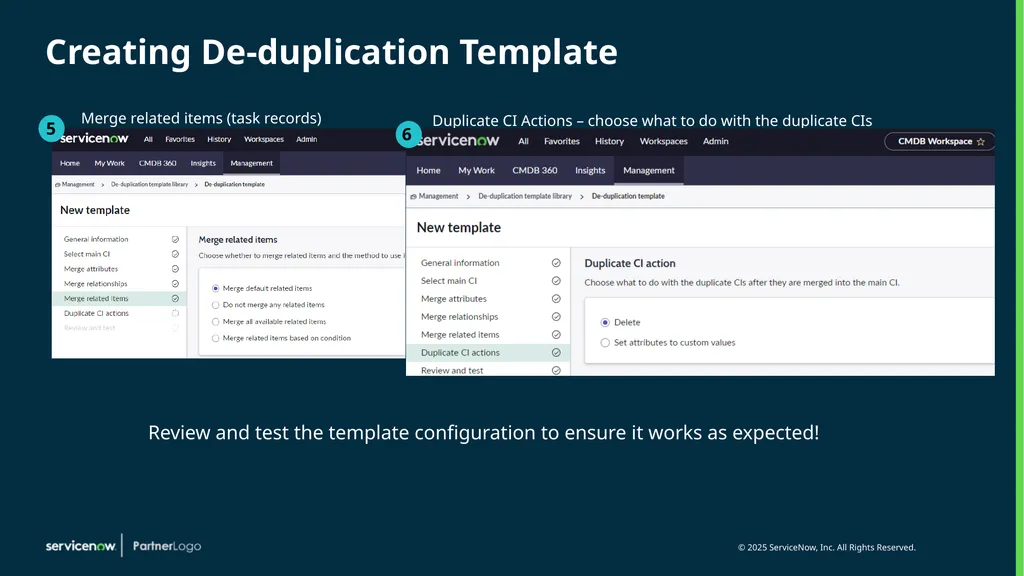Image resolution: width=1024 pixels, height=576 pixels.
Task: Click Management breadcrumb in left screenshot
Action: tap(78, 185)
